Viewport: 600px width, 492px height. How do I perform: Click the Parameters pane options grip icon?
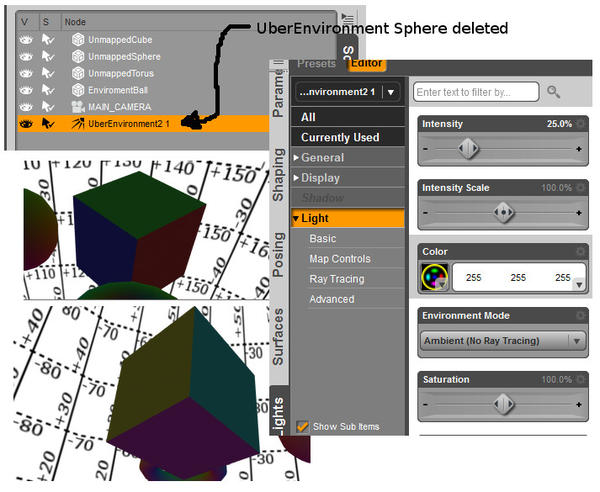279,63
